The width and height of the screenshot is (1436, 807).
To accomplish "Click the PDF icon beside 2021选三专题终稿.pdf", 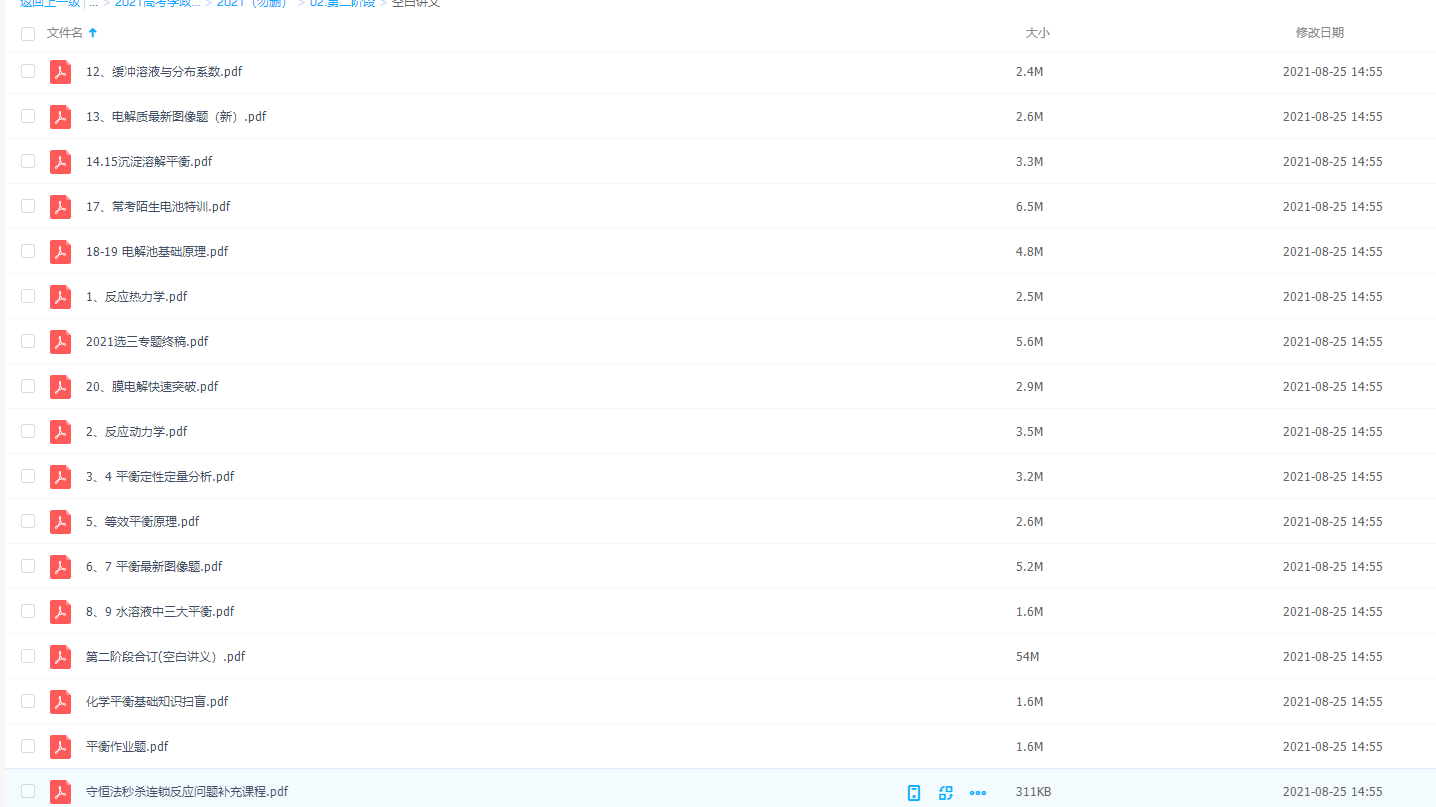I will pyautogui.click(x=60, y=342).
